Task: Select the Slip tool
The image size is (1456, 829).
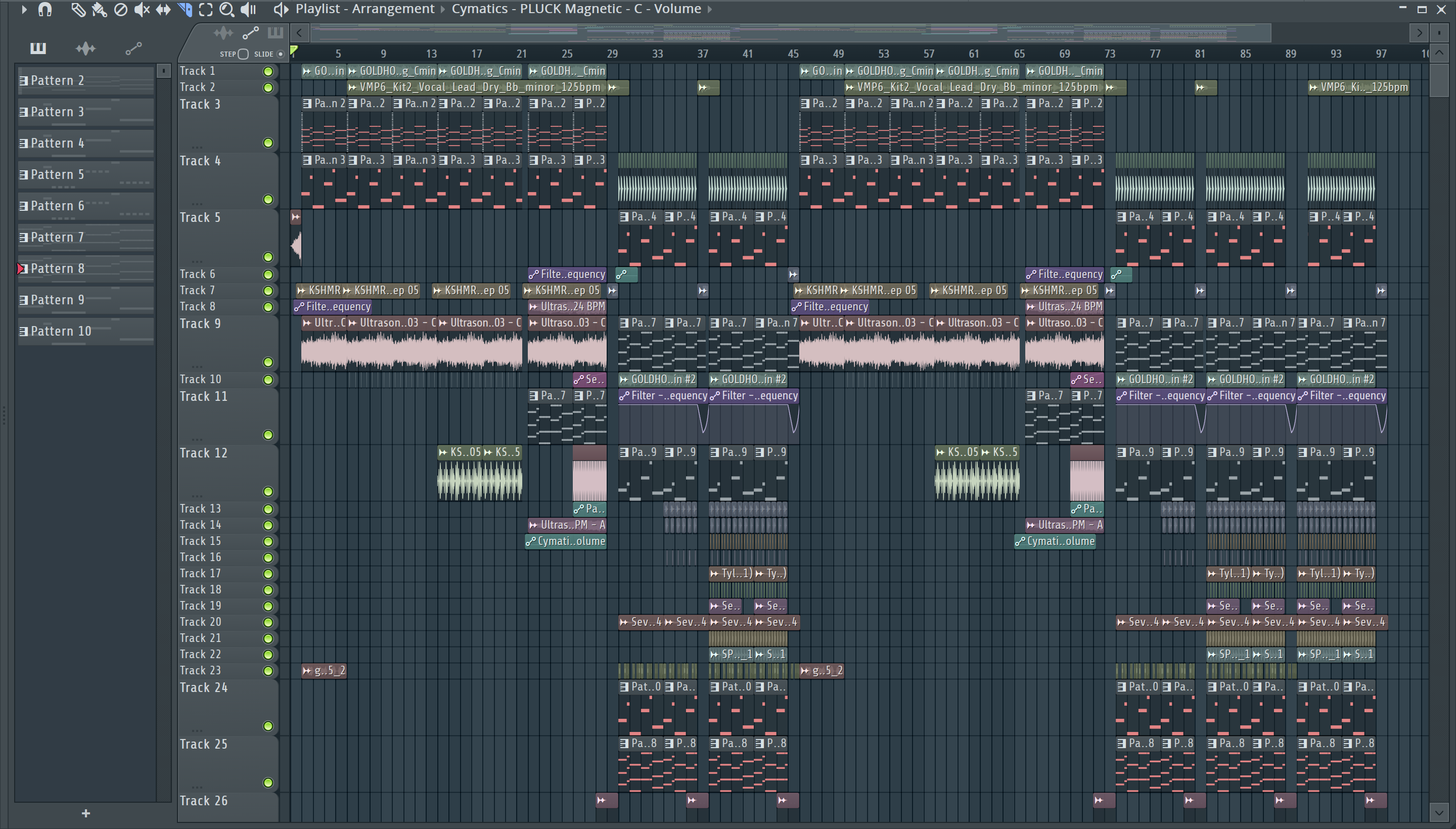Action: coord(163,9)
